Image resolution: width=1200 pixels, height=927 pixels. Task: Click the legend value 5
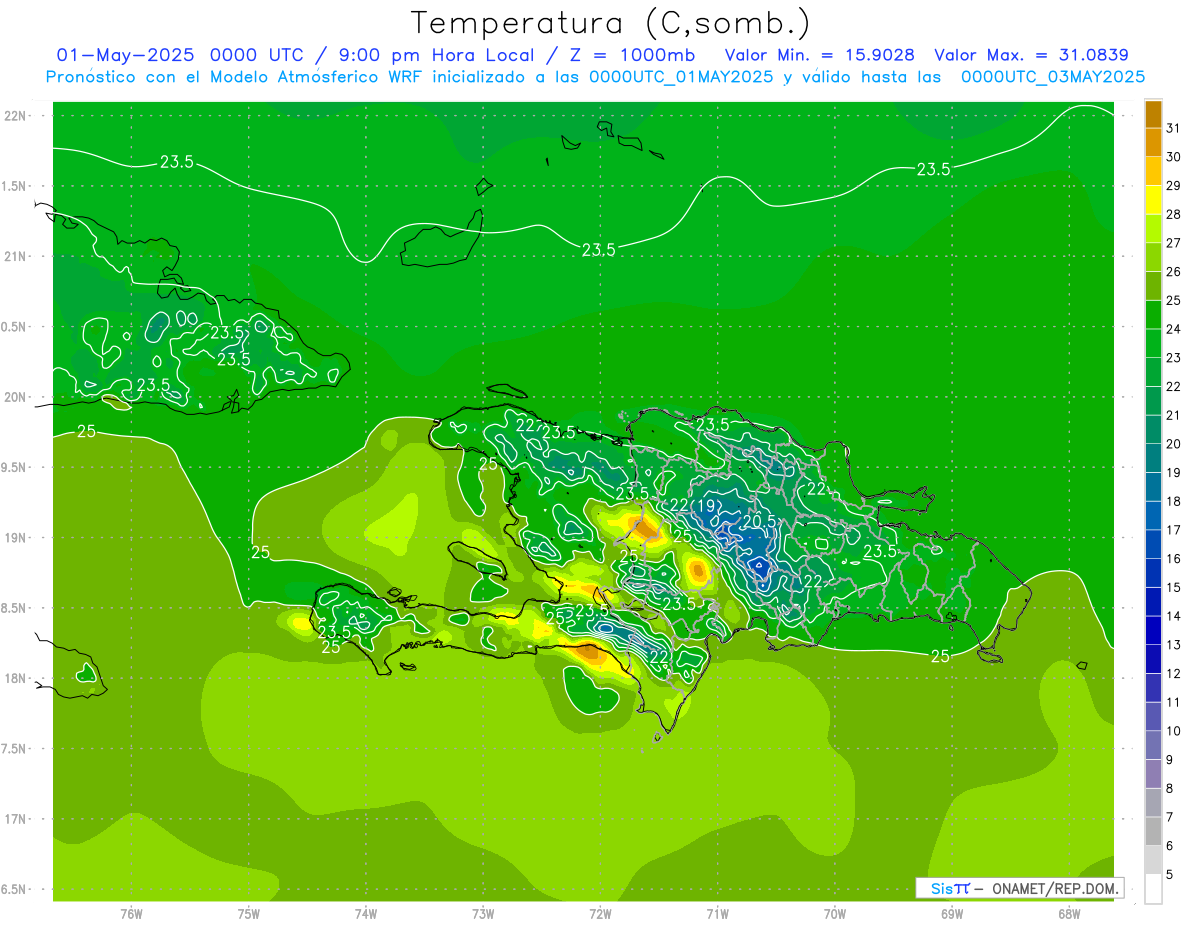[1170, 874]
